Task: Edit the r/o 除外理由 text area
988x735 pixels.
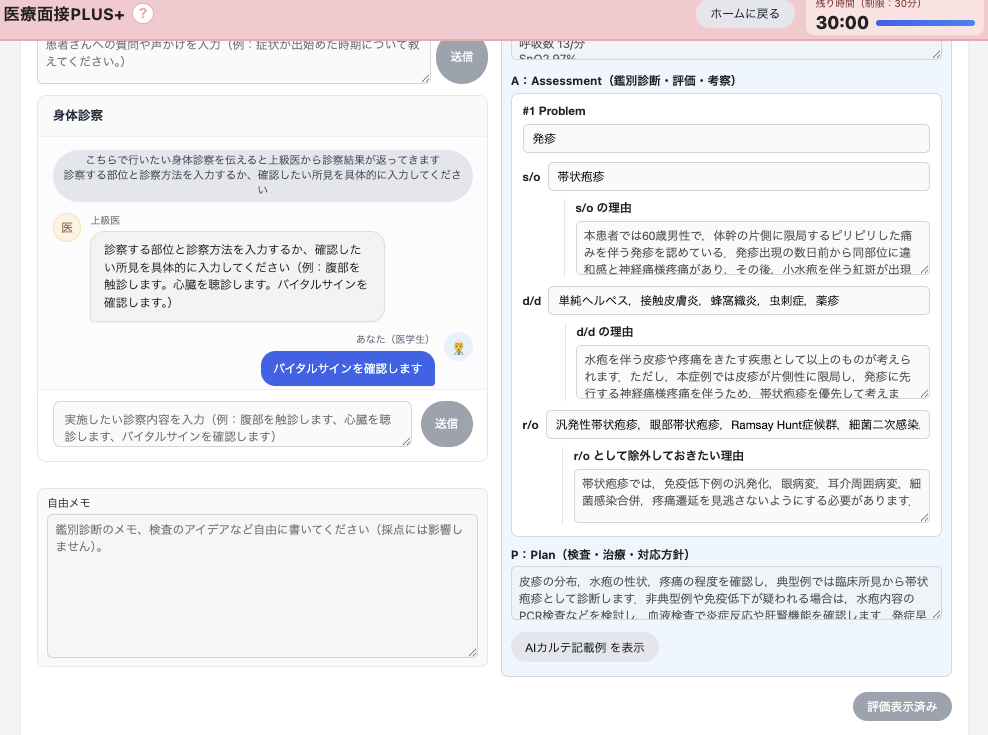Action: (751, 496)
